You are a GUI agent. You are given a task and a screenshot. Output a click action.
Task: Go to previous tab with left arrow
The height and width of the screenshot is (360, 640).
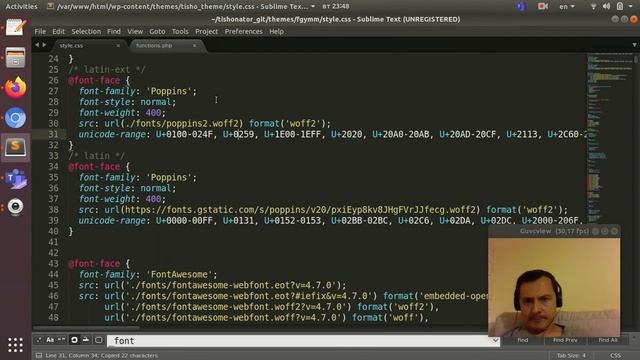[x=37, y=45]
